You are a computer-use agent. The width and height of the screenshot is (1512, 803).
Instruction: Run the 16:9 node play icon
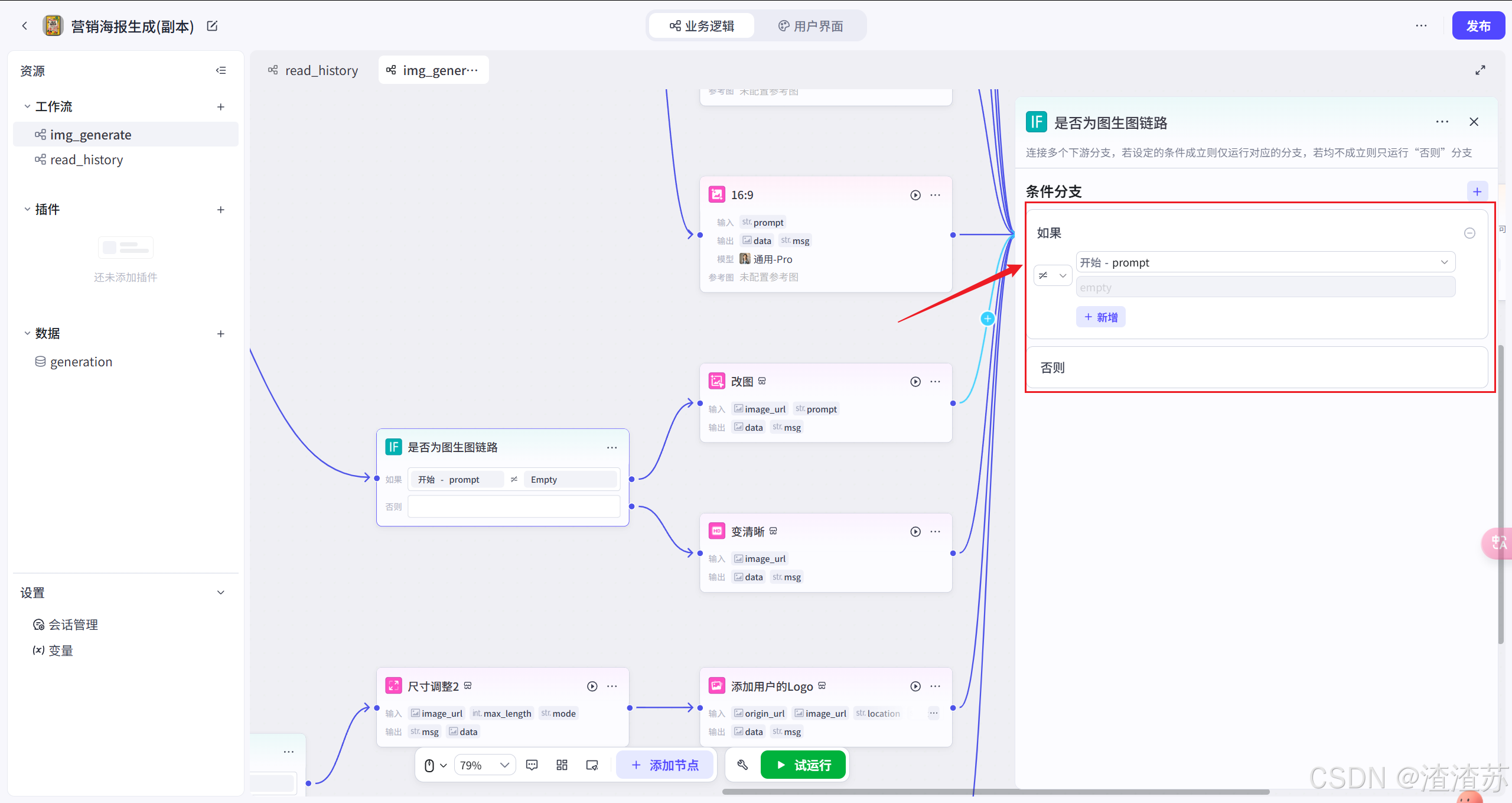[915, 195]
